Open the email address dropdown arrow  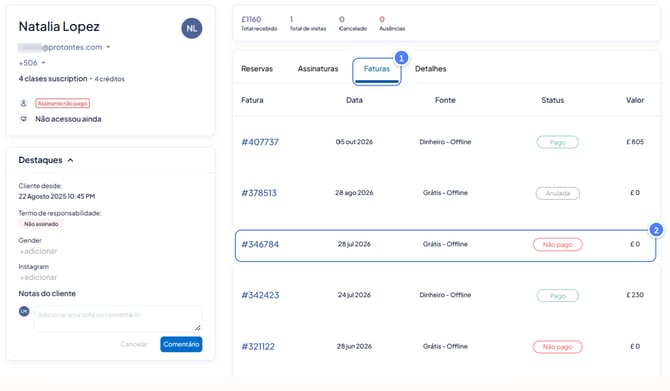pos(108,47)
